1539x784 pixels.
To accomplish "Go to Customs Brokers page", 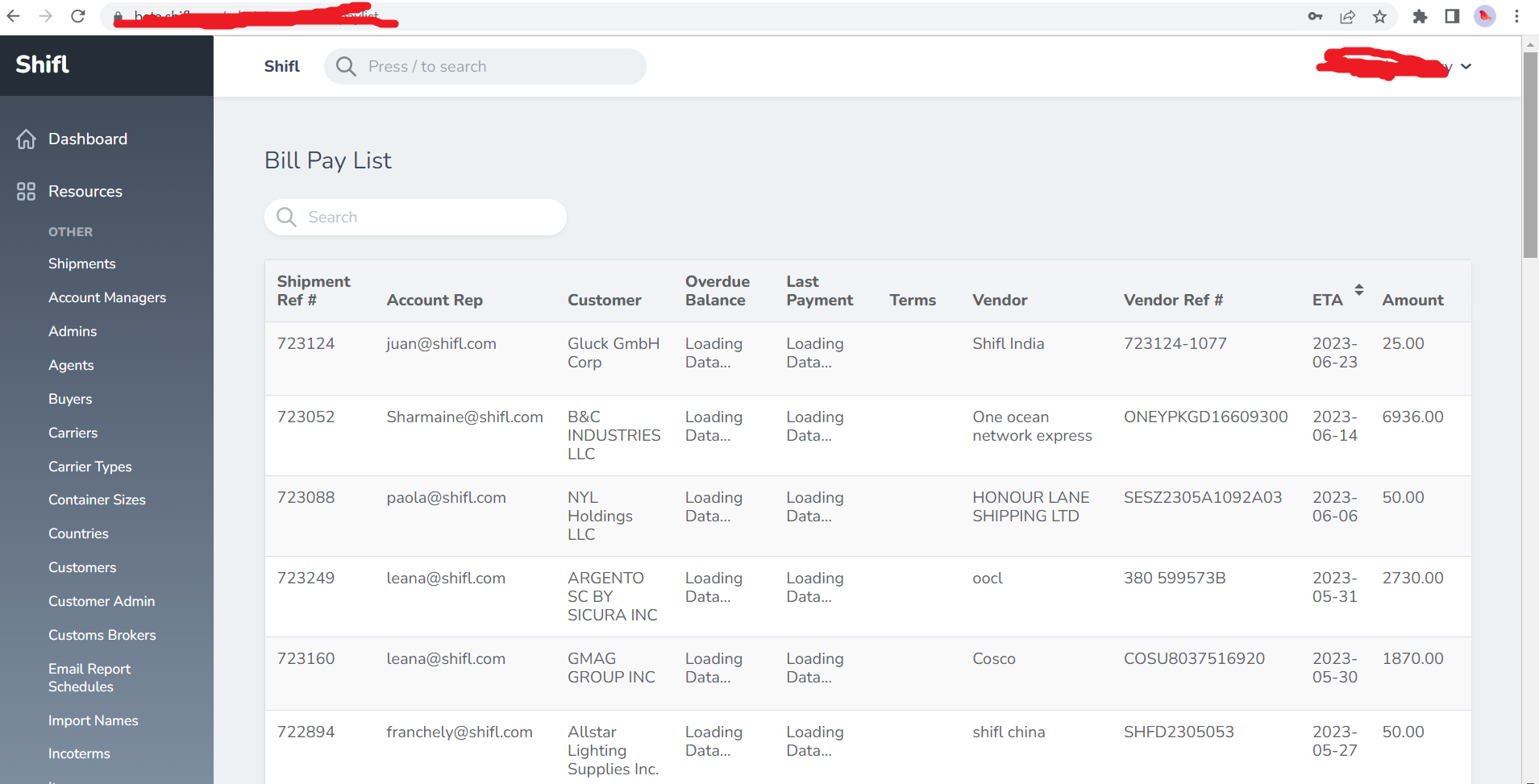I will point(102,635).
